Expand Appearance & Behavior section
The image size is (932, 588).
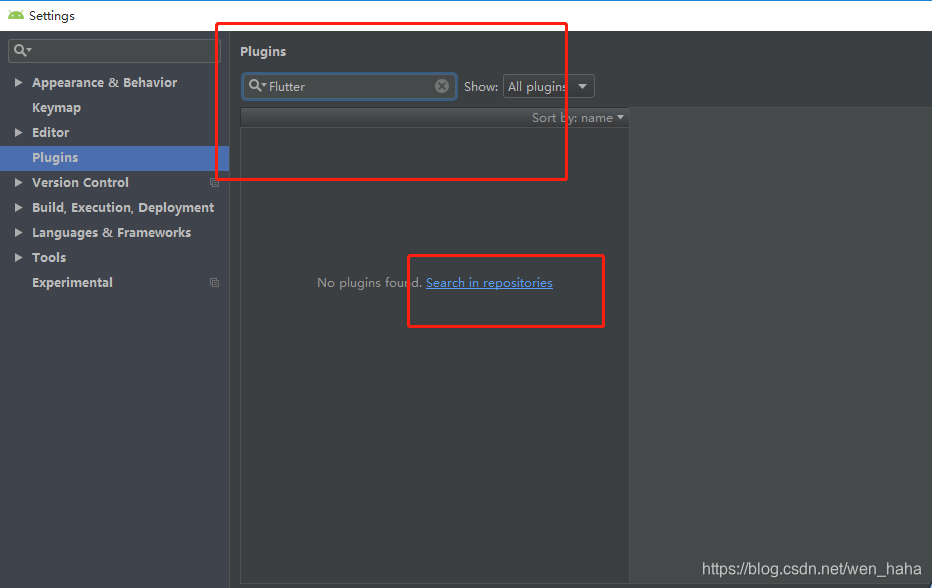tap(18, 83)
